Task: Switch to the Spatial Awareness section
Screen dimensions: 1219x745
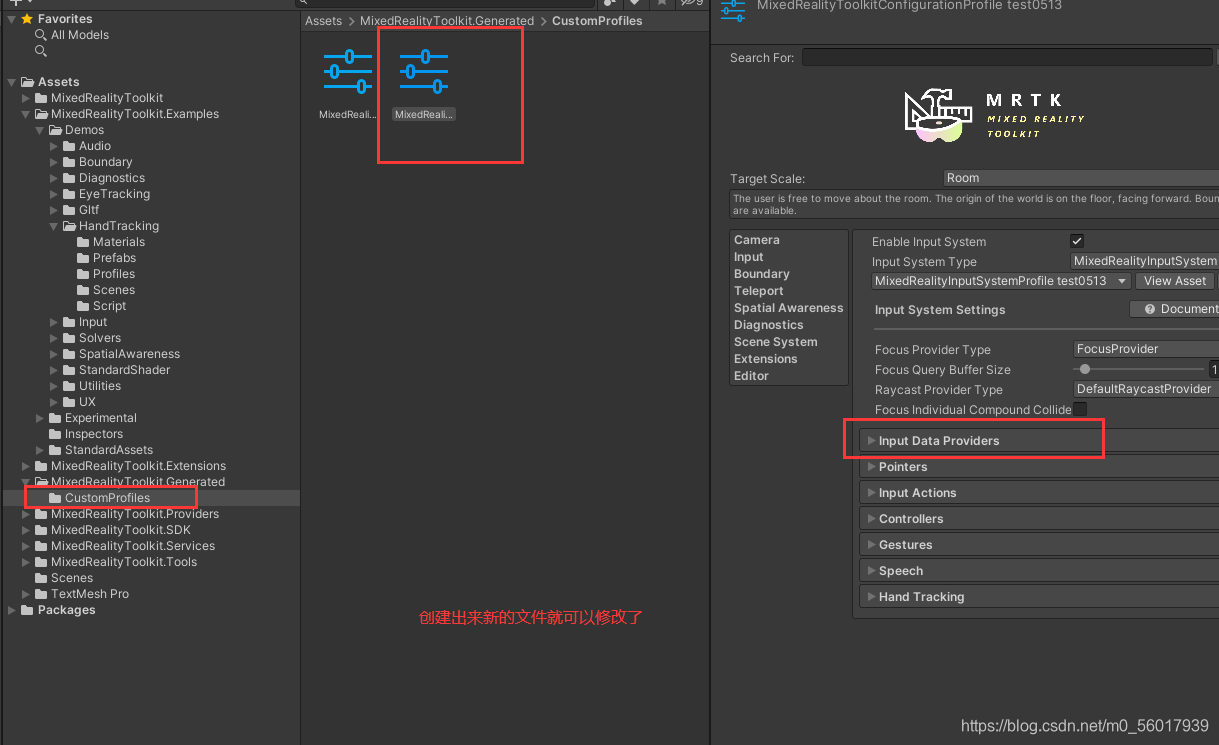Action: click(x=788, y=307)
